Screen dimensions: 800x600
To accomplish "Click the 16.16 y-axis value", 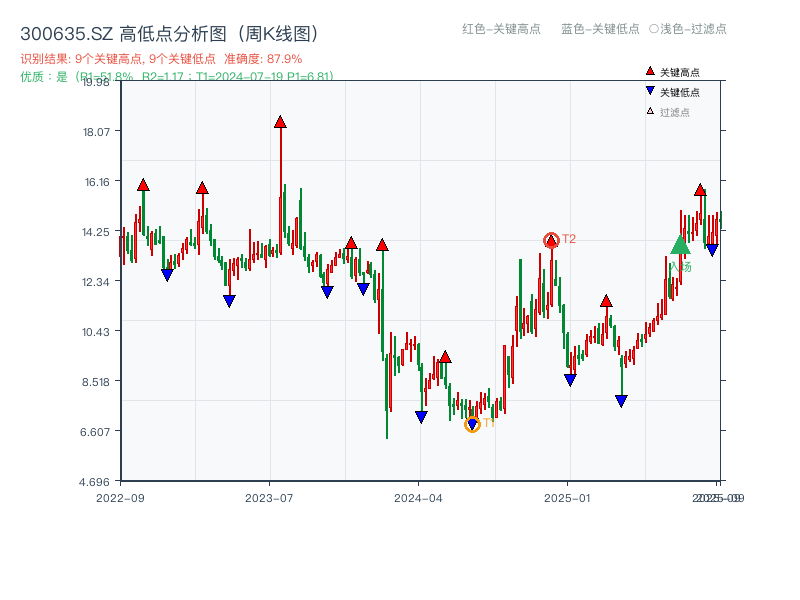I will tap(97, 182).
